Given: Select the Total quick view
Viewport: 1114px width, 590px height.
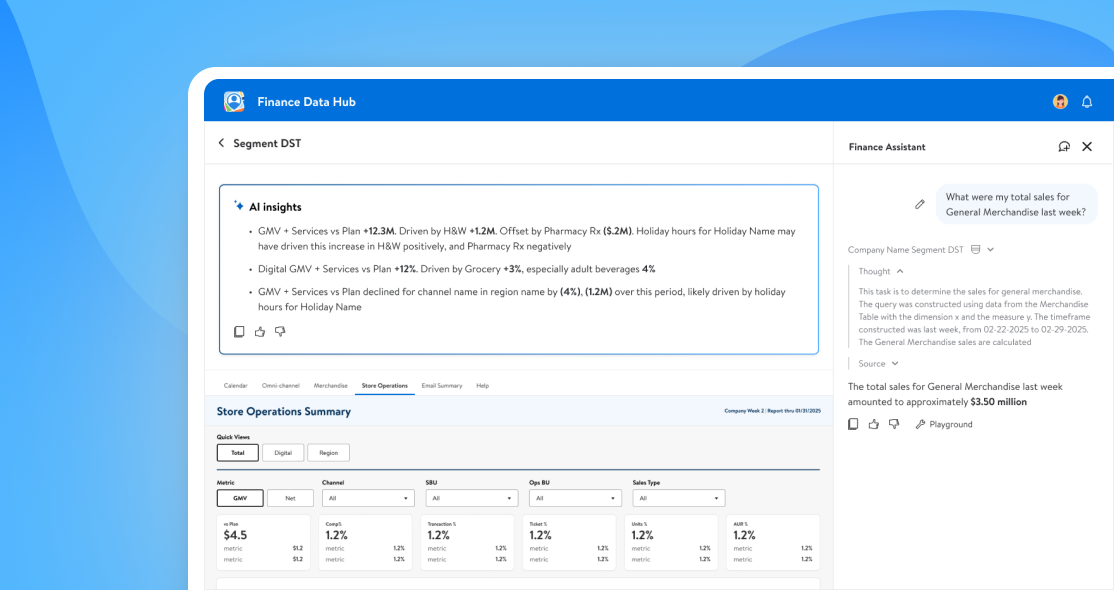Looking at the screenshot, I should pyautogui.click(x=237, y=453).
